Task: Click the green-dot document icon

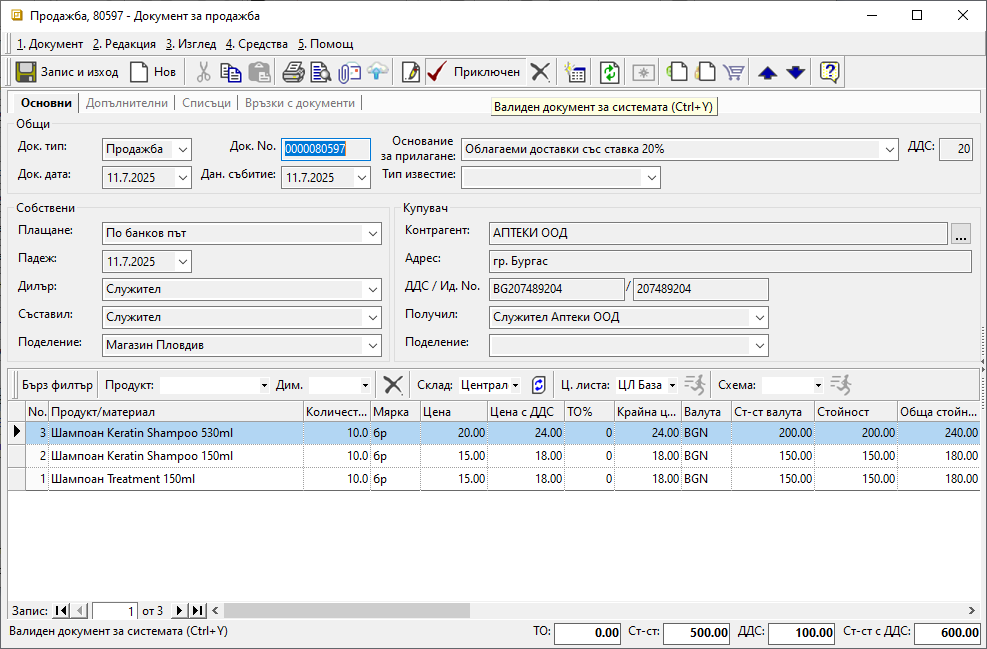Action: click(x=677, y=72)
